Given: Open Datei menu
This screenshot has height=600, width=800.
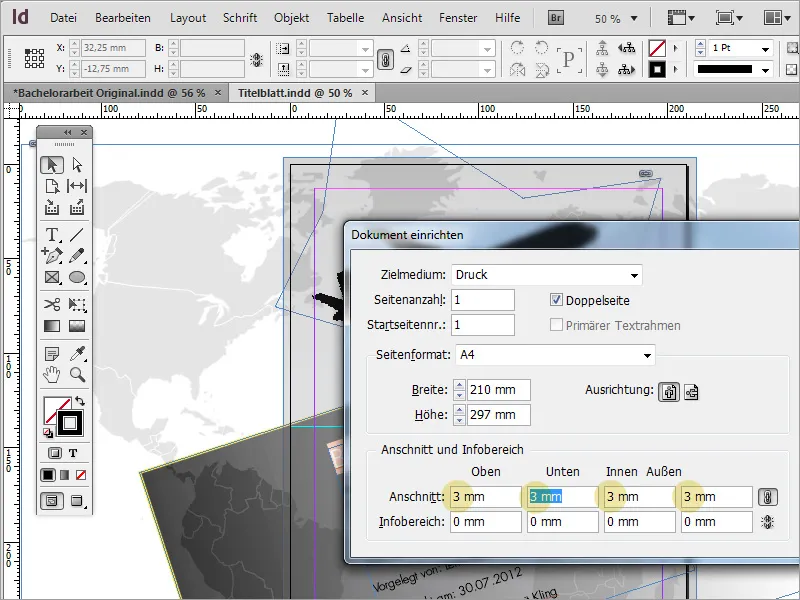Looking at the screenshot, I should (63, 18).
